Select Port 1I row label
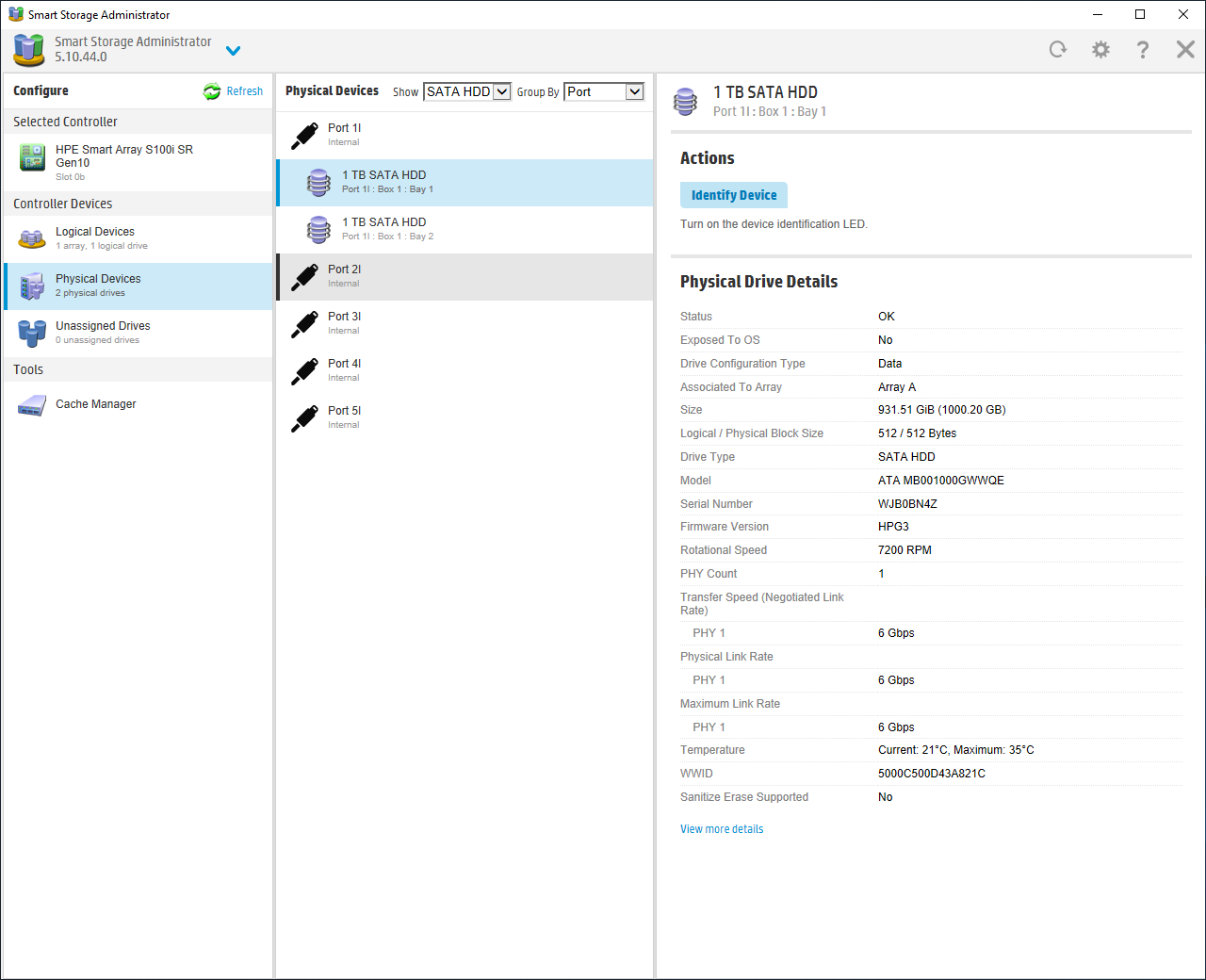 pos(345,128)
